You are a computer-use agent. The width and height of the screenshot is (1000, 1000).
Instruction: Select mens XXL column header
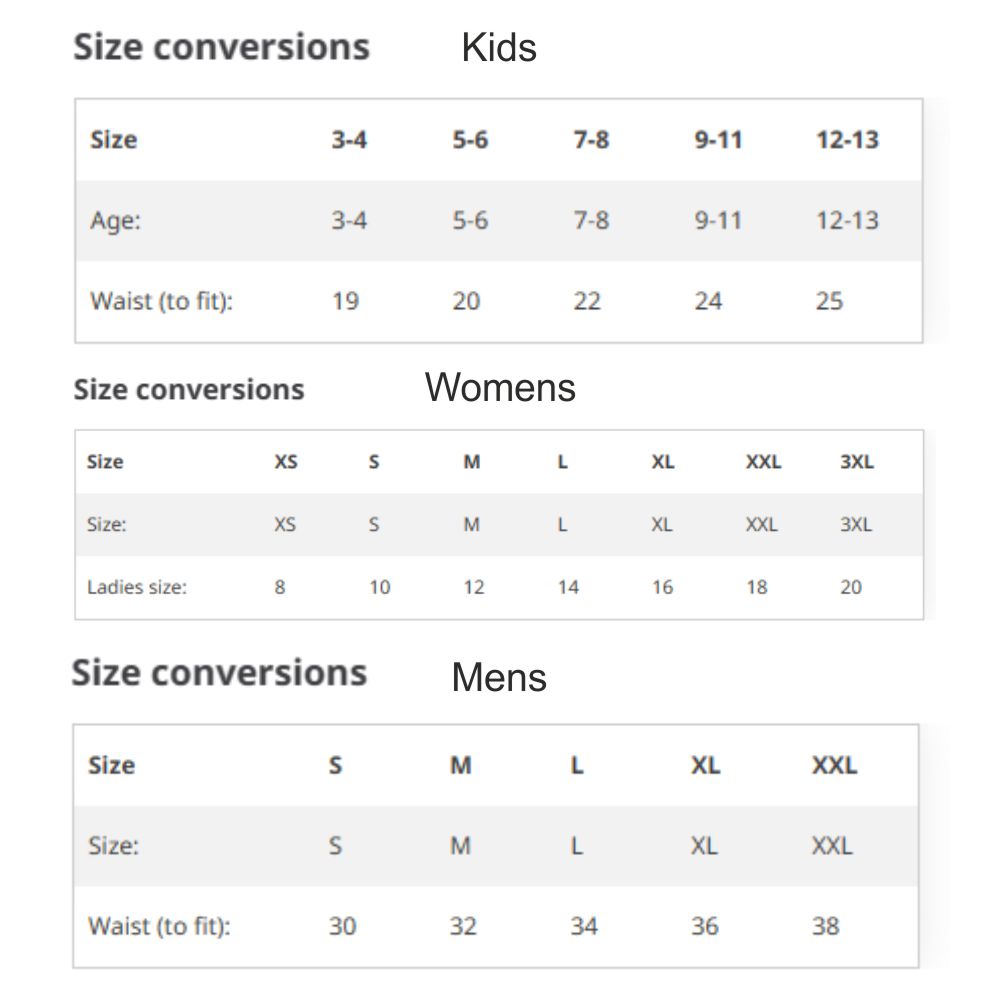tap(834, 766)
